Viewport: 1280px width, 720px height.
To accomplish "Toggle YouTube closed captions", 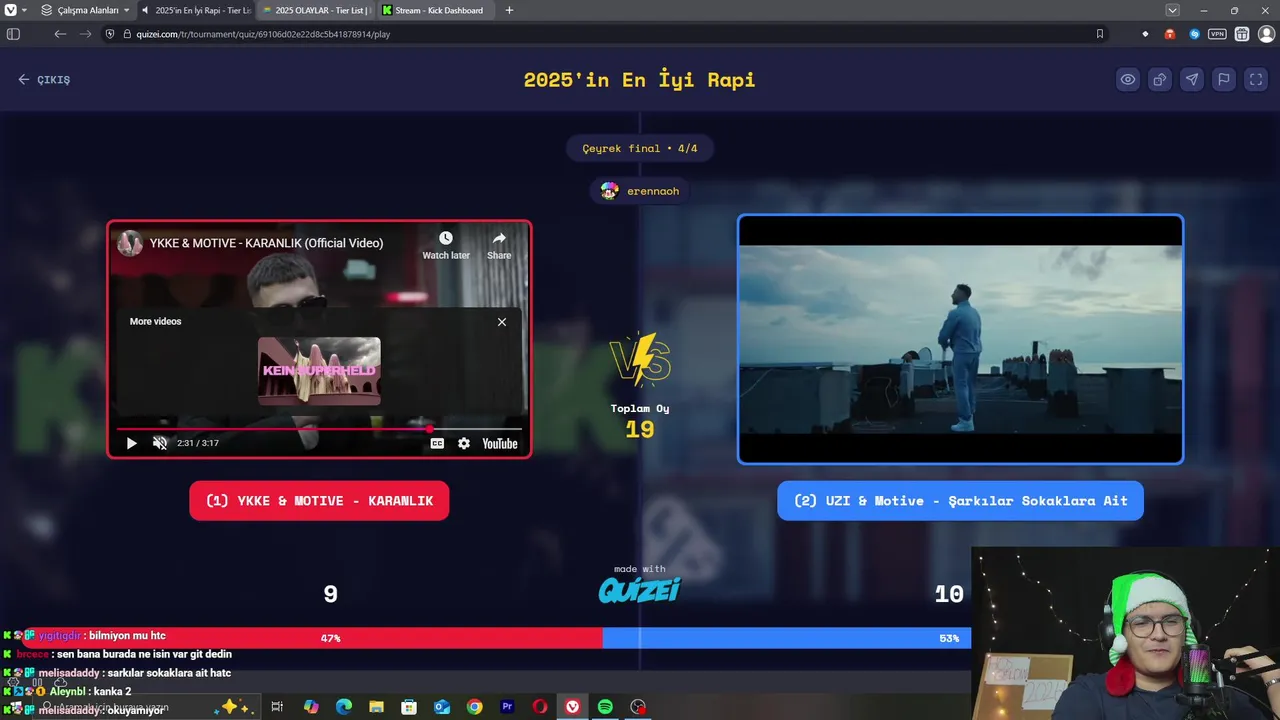I will click(437, 443).
